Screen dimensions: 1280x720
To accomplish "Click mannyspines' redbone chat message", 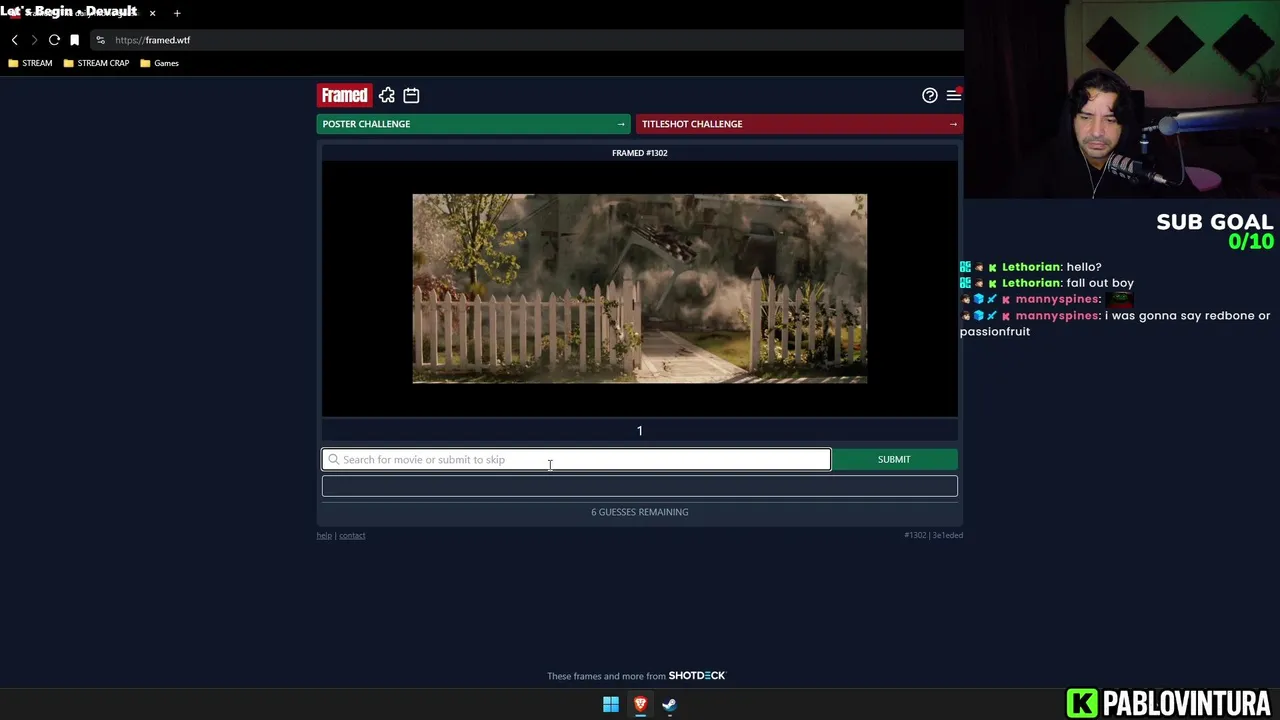I will [1115, 323].
